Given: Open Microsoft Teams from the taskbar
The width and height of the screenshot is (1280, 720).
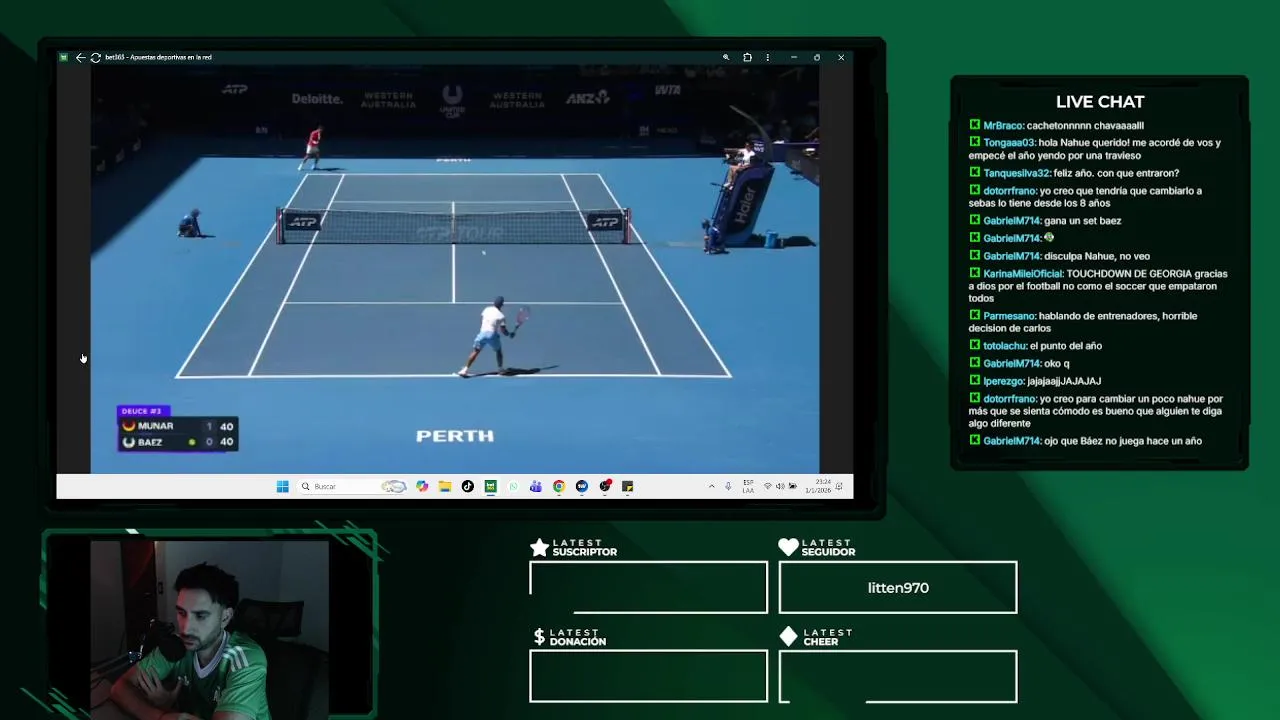Looking at the screenshot, I should 536,486.
